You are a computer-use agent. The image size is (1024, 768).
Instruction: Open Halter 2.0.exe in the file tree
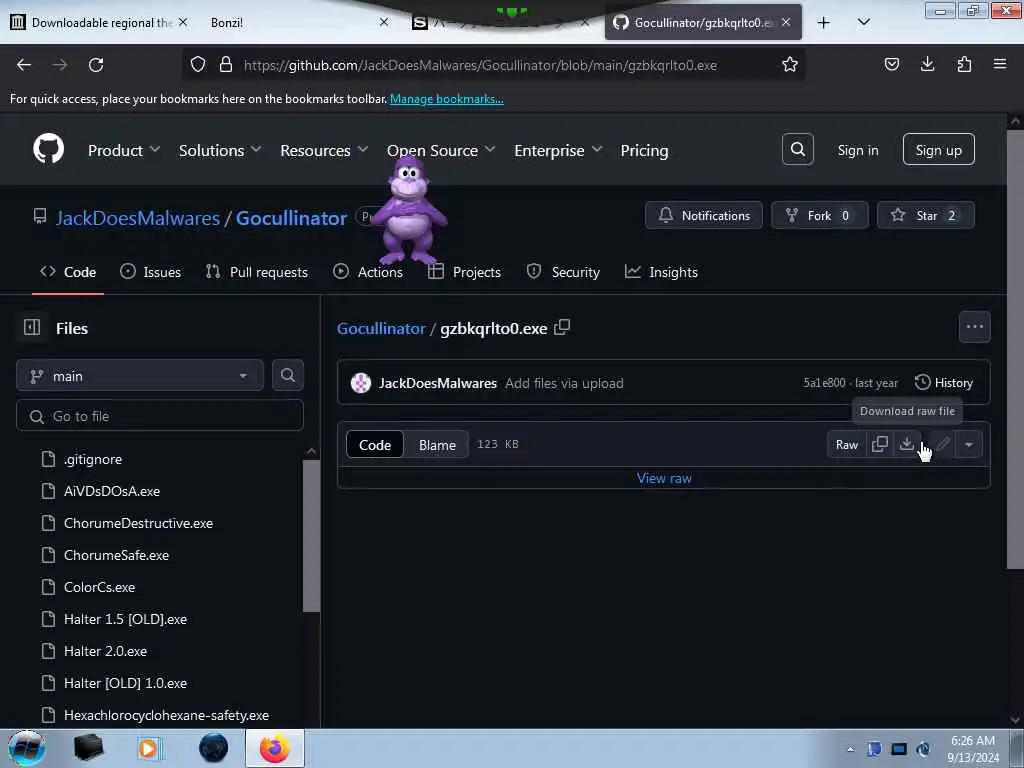(105, 651)
